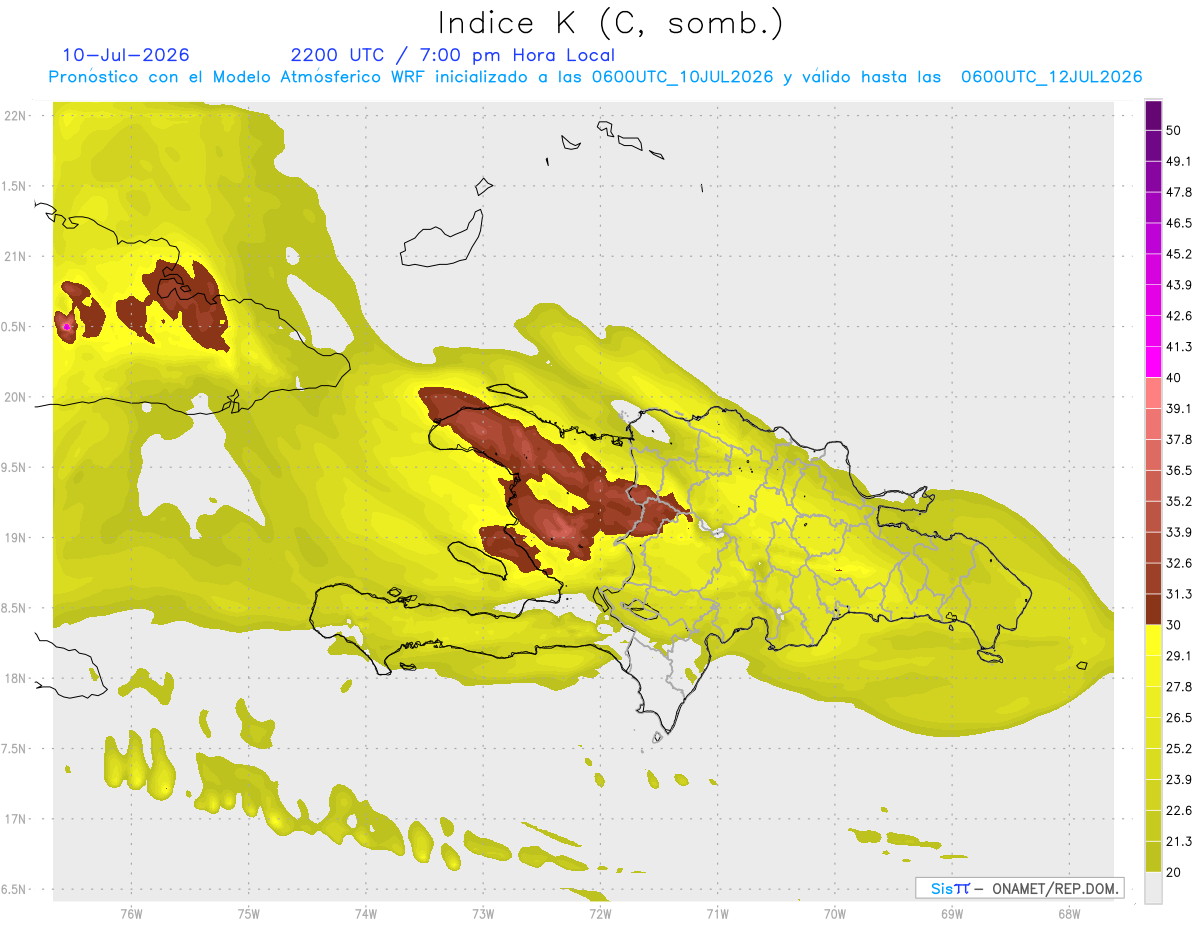The height and width of the screenshot is (927, 1200).
Task: Click the "69W" longitude label
Action: tap(952, 913)
